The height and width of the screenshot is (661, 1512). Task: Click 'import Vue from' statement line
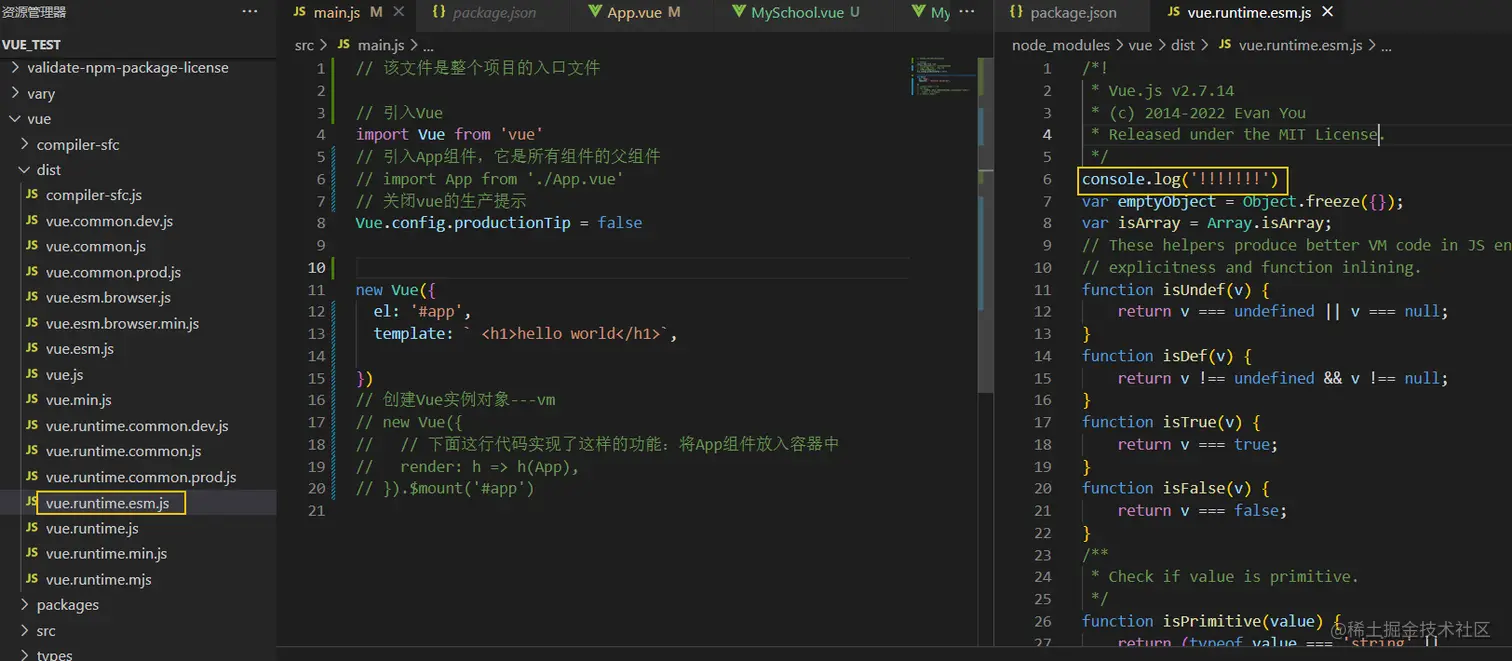449,134
